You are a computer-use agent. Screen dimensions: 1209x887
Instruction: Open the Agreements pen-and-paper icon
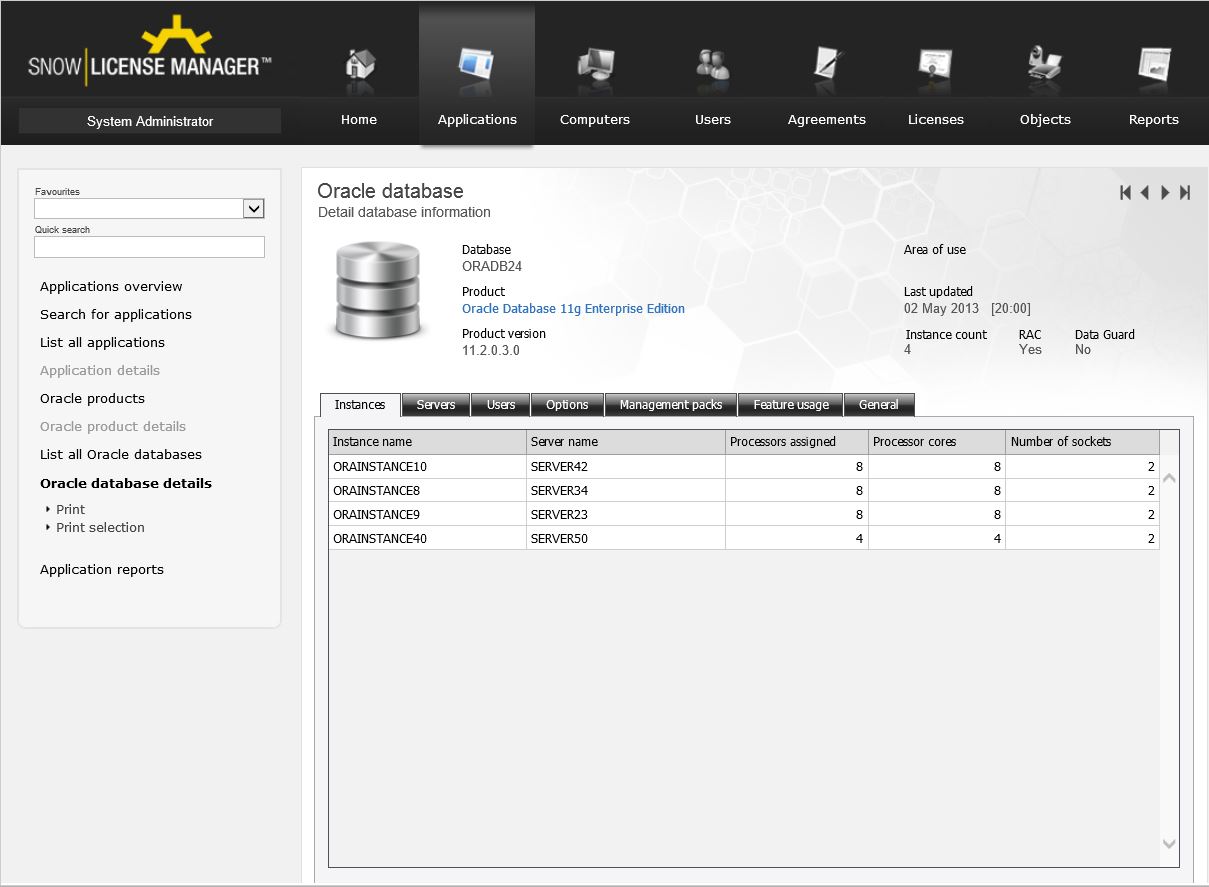point(827,64)
